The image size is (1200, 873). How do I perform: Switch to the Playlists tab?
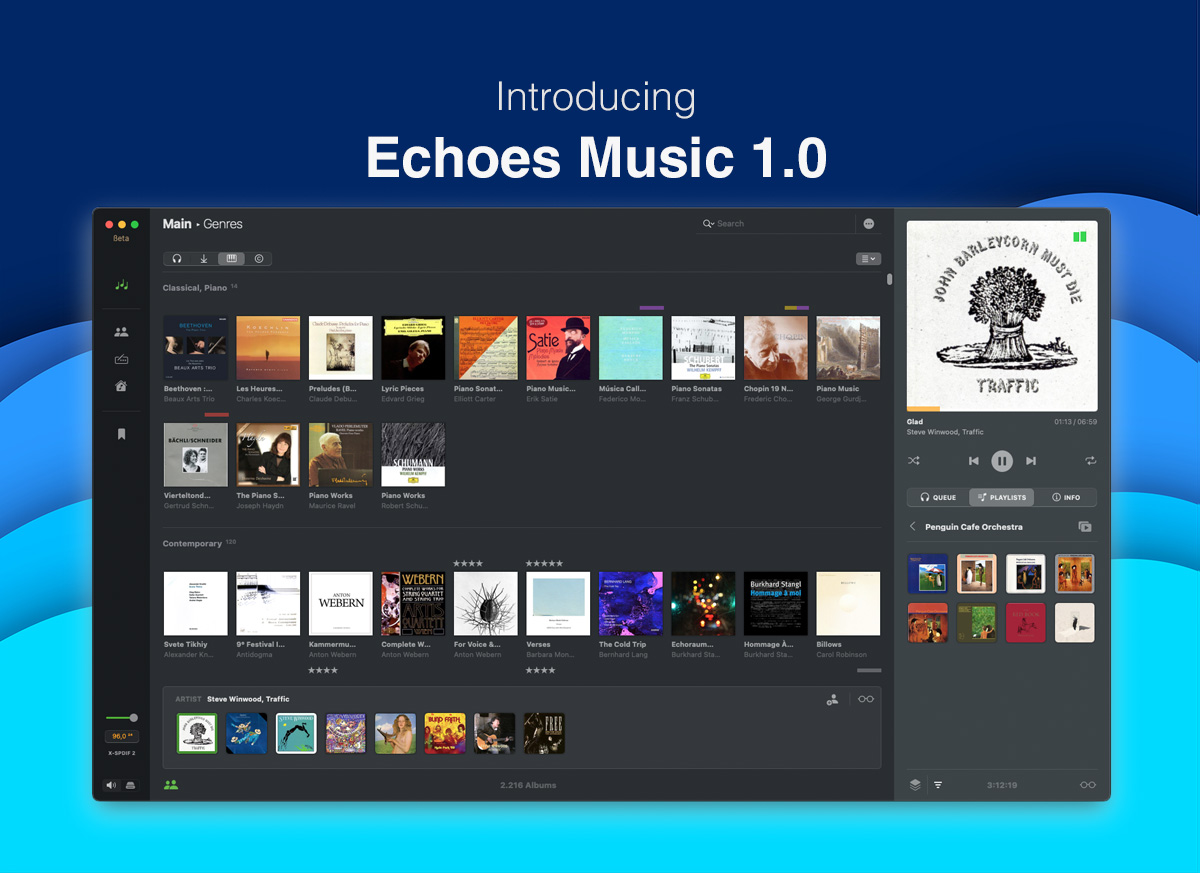[1002, 497]
